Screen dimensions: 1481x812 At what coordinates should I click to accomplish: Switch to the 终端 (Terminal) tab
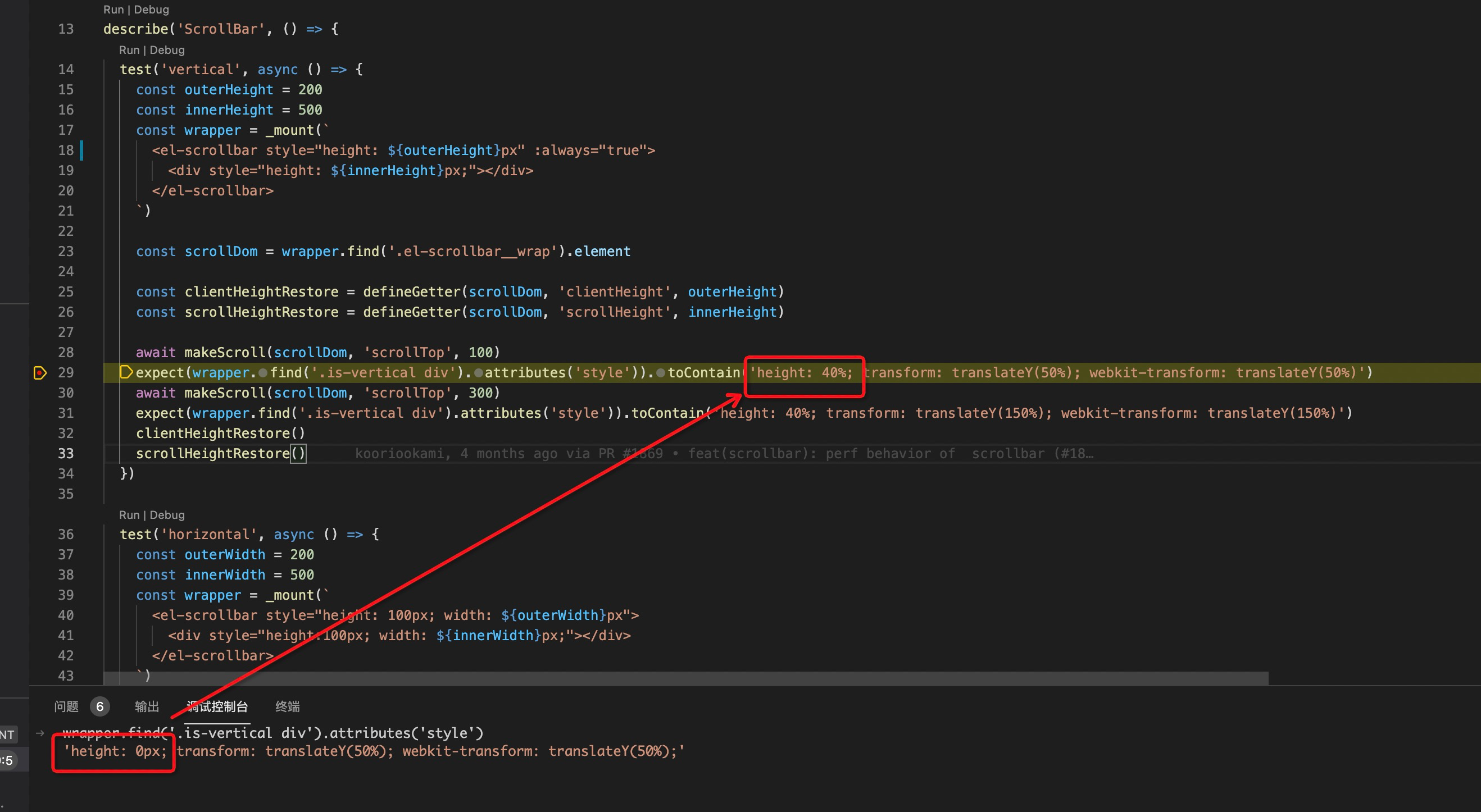click(287, 706)
